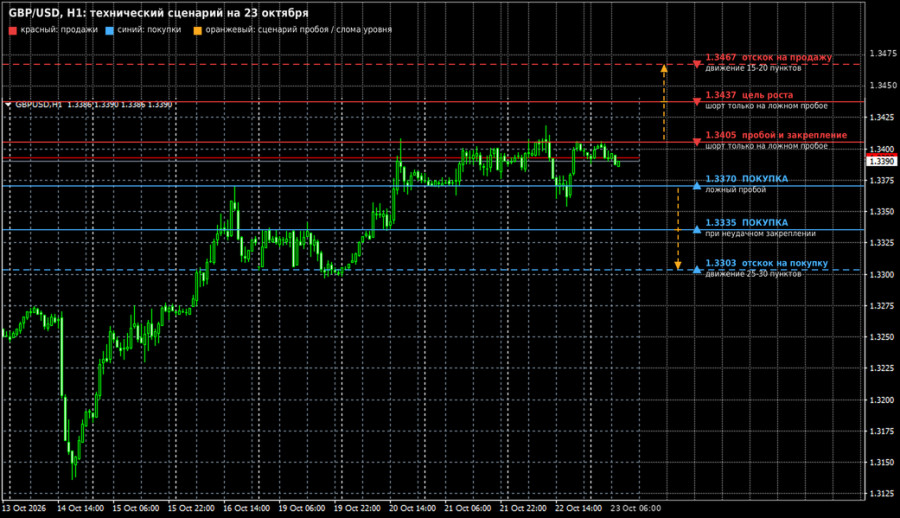
Task: Click time axis label '23 Oct 06:00'
Action: (x=635, y=508)
